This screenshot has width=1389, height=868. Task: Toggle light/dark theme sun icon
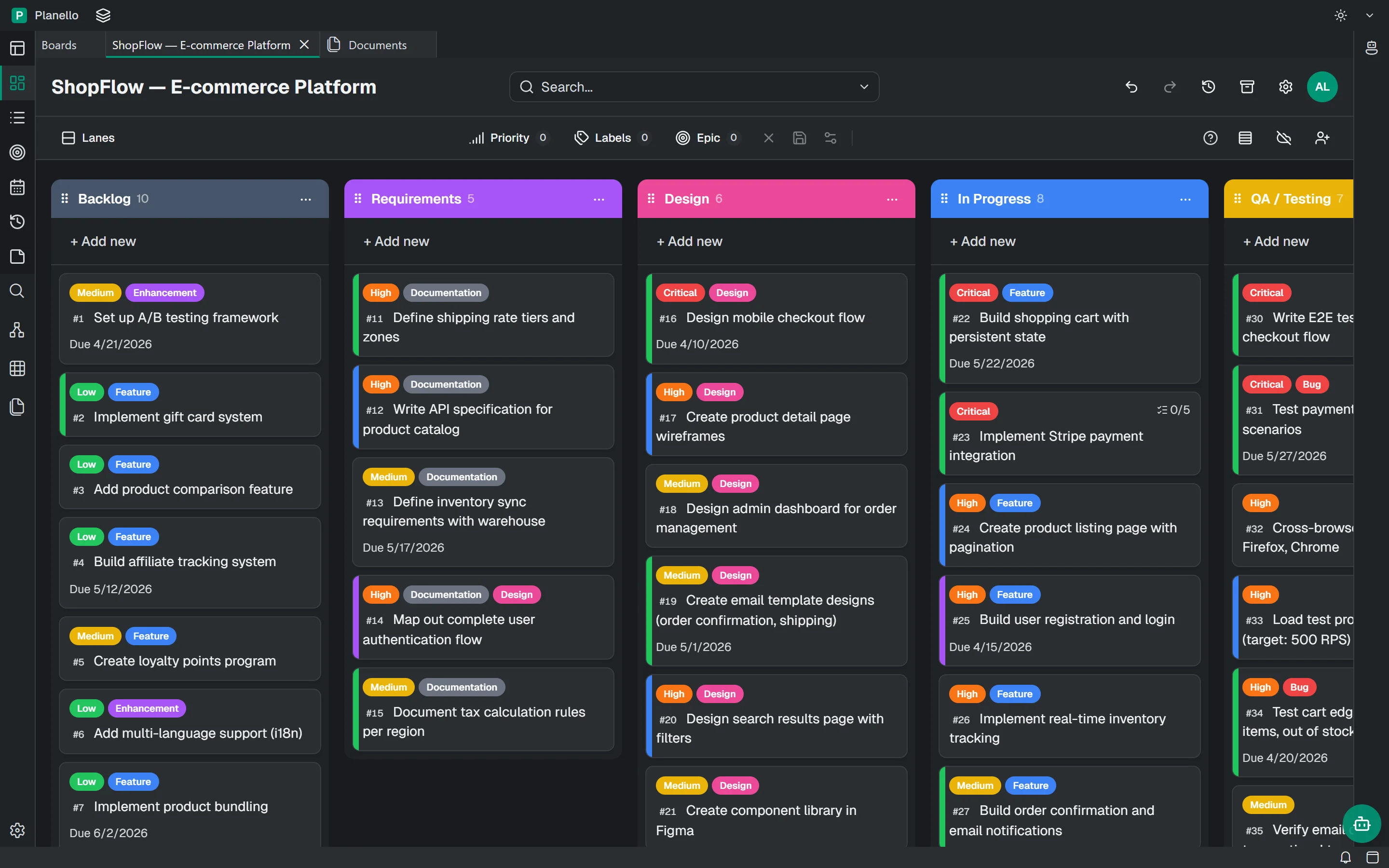1341,15
